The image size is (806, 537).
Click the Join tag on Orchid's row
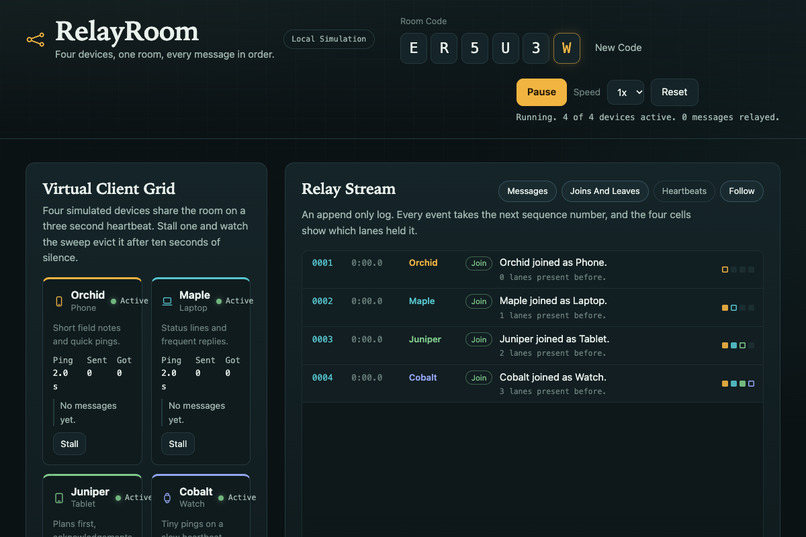(x=479, y=263)
